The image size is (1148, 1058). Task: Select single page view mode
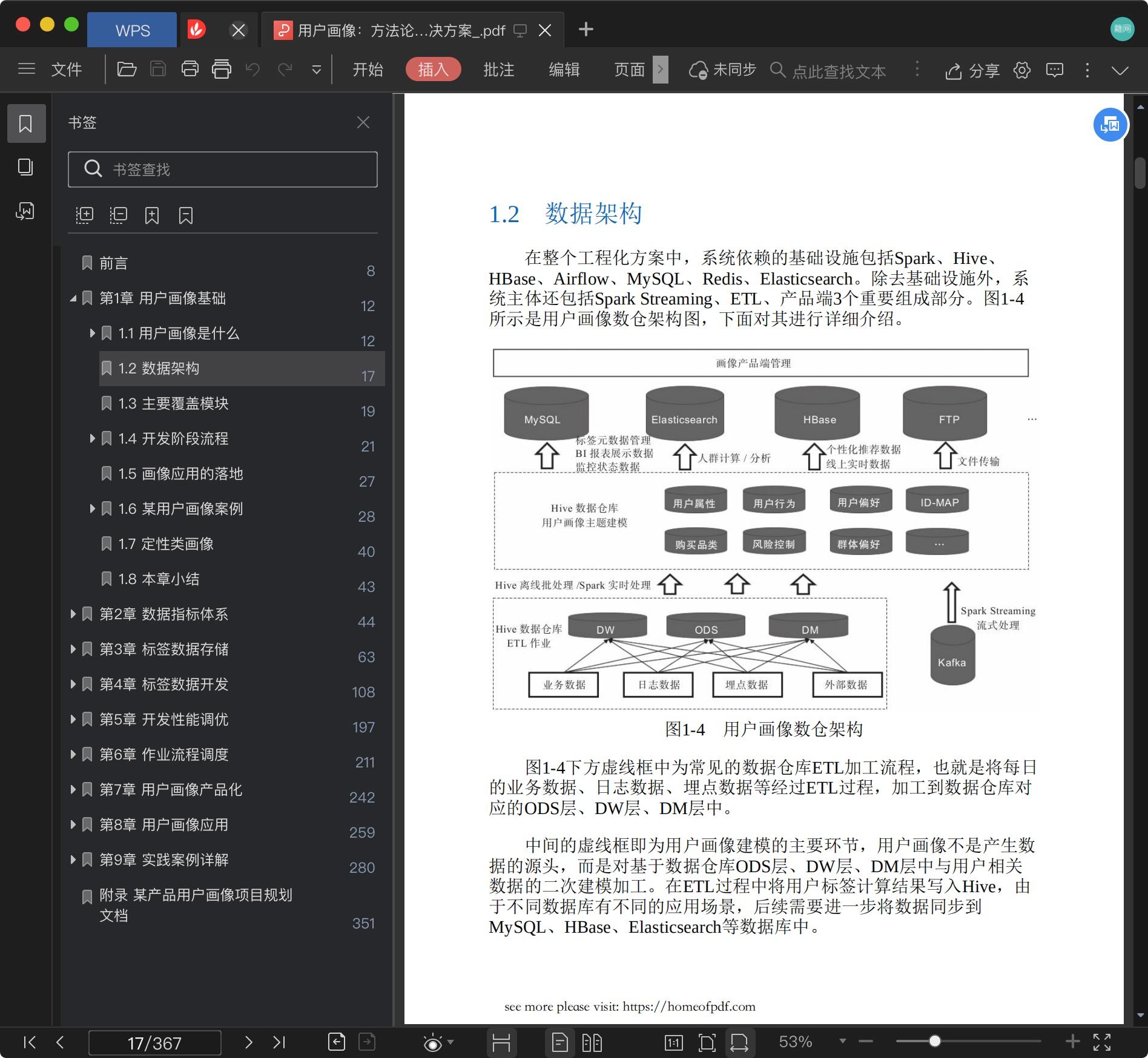[559, 1042]
